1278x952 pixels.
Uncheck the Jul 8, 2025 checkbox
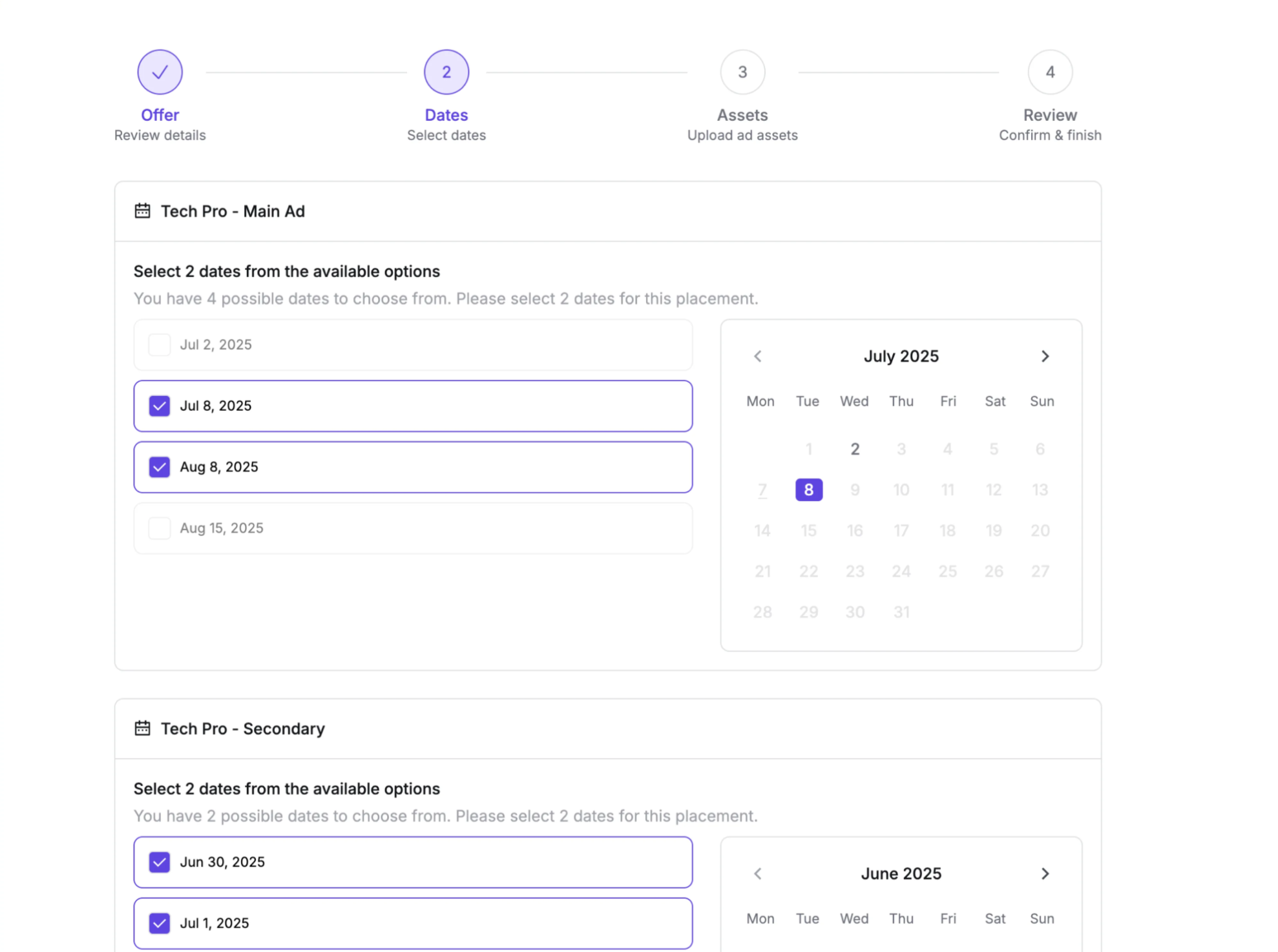159,406
